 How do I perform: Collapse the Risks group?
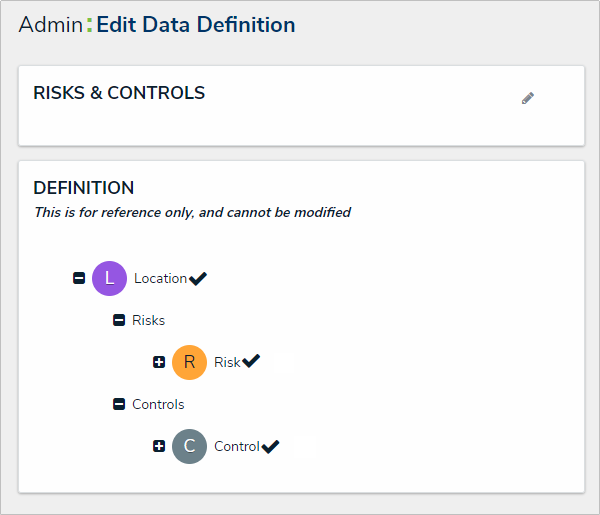(119, 321)
